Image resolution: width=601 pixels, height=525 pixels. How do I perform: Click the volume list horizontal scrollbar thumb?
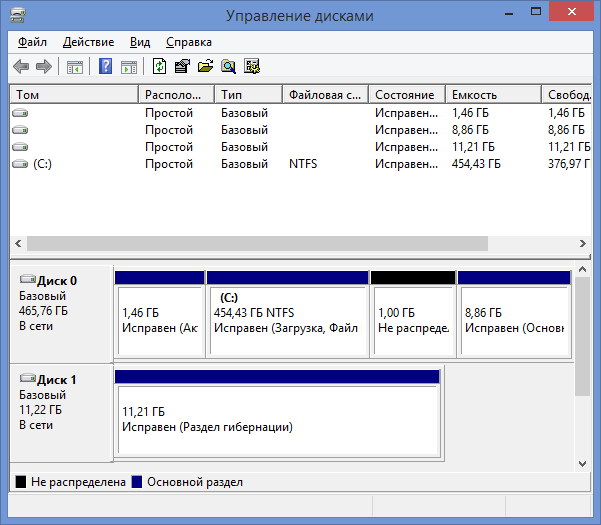click(257, 243)
